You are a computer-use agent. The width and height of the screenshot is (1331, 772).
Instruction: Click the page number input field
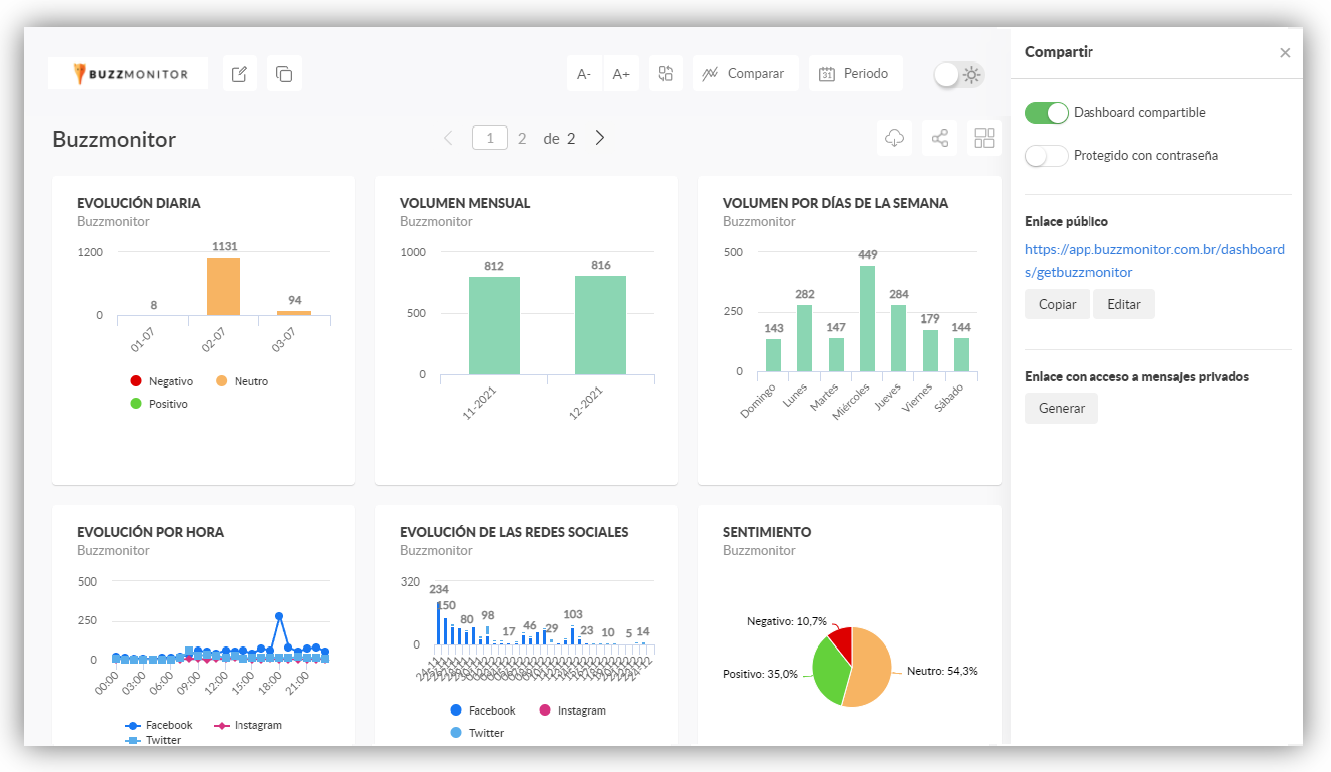[x=490, y=138]
